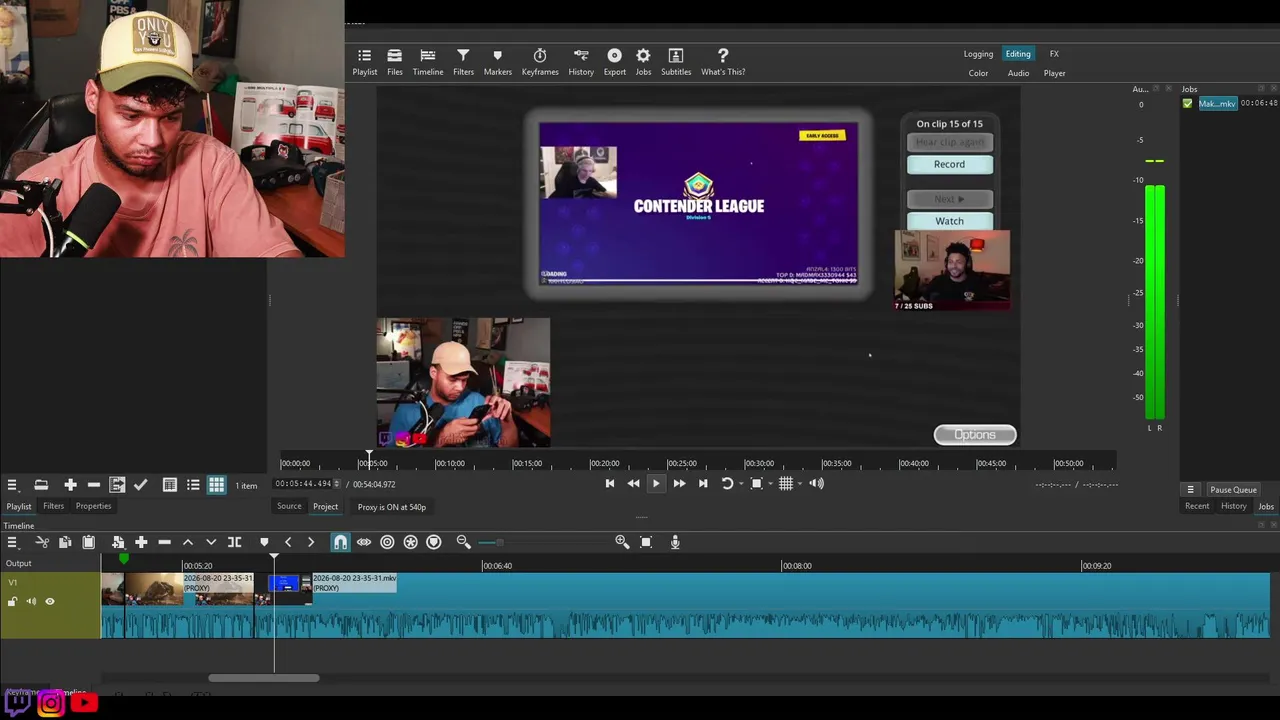Cut the selected clip with scissors icon
Viewport: 1280px width, 720px height.
click(42, 542)
